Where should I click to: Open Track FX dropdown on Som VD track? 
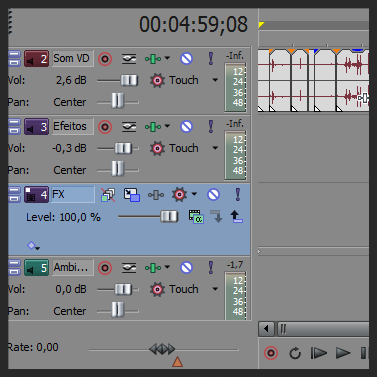point(167,58)
